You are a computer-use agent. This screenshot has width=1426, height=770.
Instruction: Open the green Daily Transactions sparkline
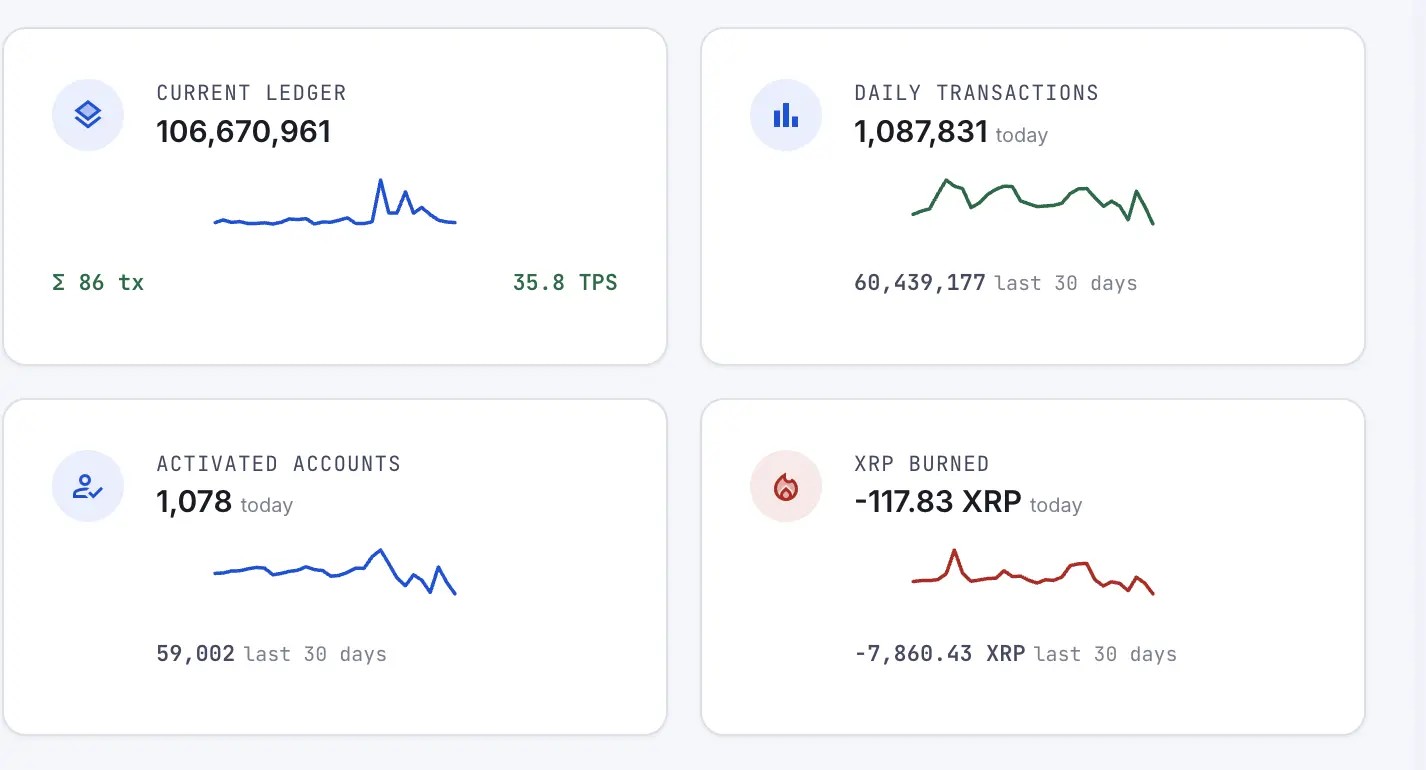[1033, 202]
